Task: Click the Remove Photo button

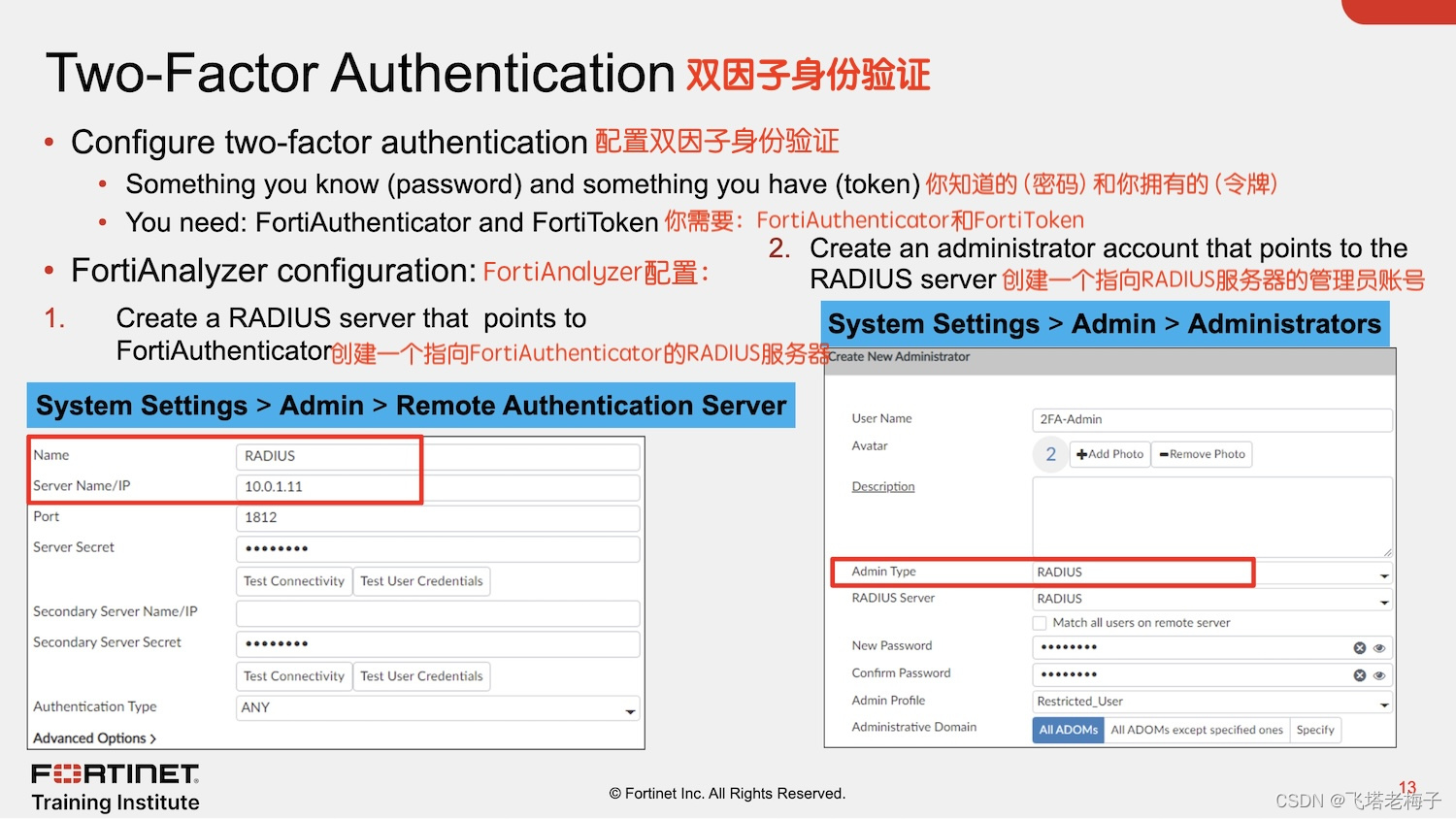Action: (x=1202, y=454)
